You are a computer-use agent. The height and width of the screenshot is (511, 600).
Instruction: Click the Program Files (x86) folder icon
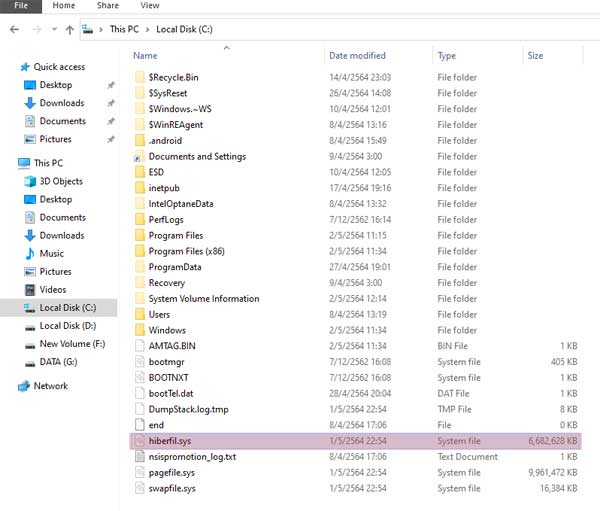pyautogui.click(x=139, y=251)
